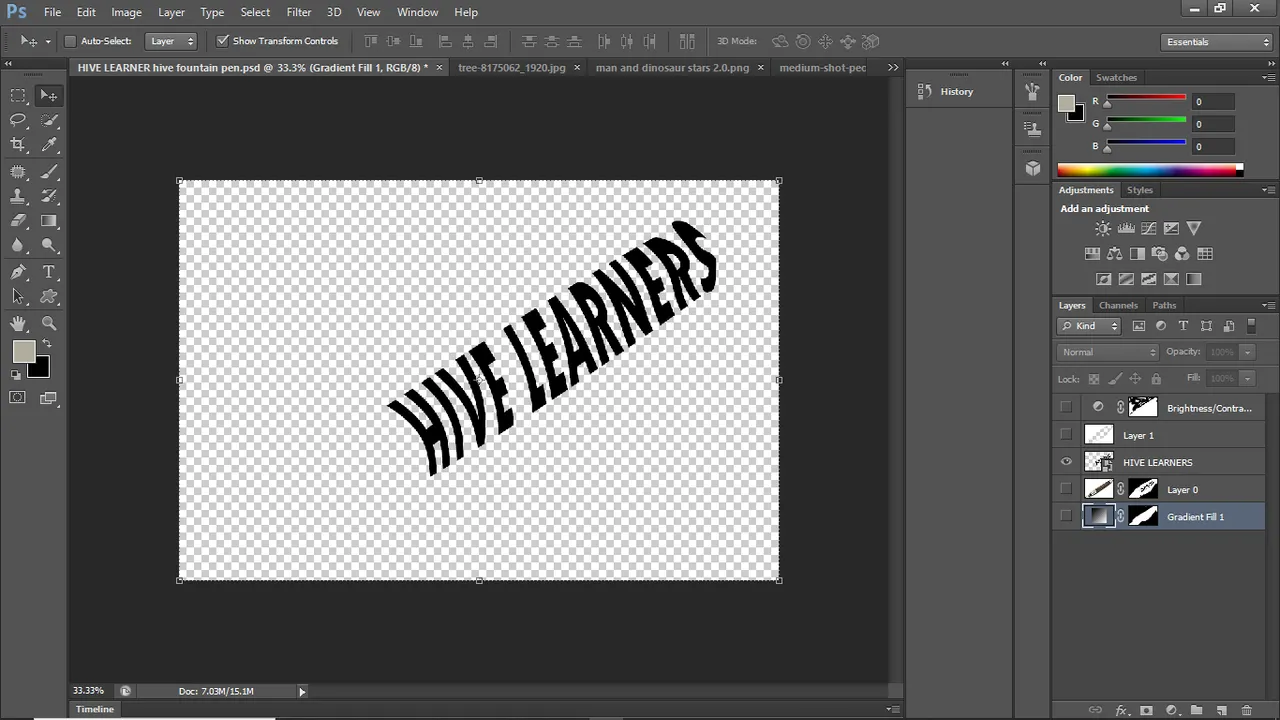The width and height of the screenshot is (1280, 720).
Task: Select the Custom Shape tool
Action: click(49, 297)
